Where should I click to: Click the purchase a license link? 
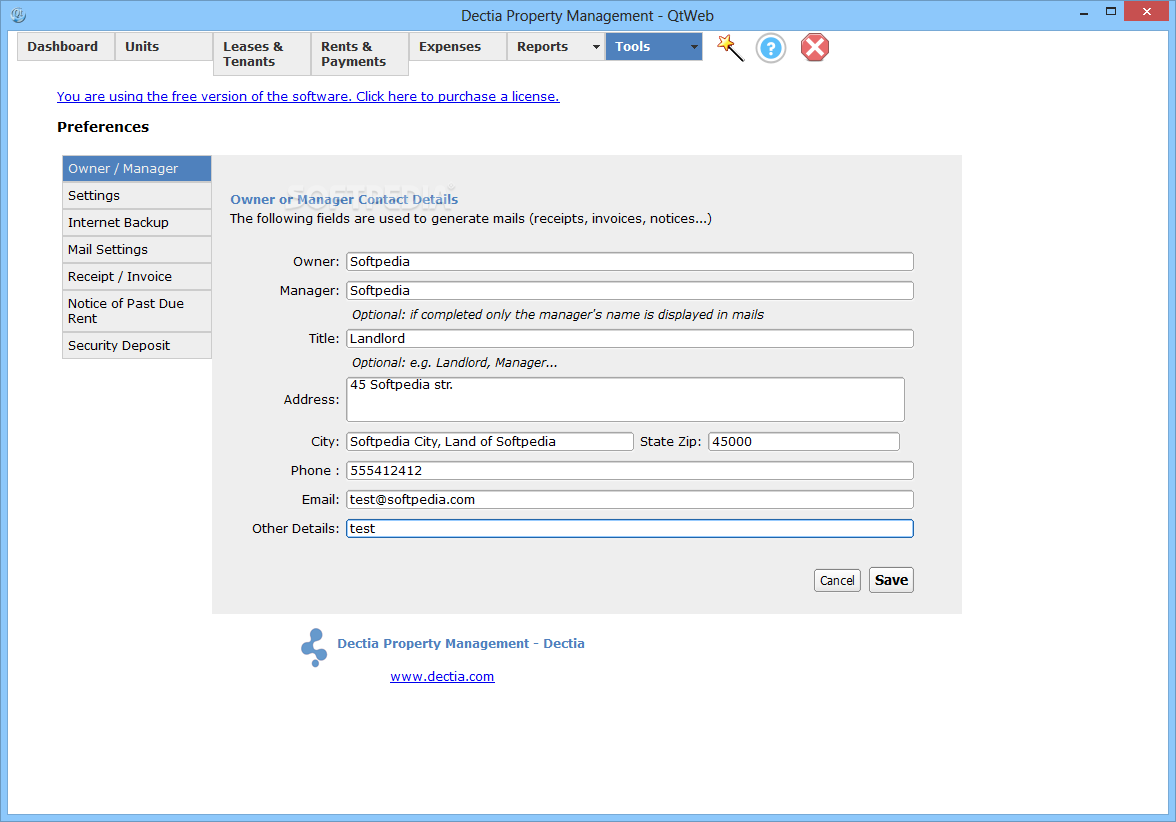(x=308, y=96)
